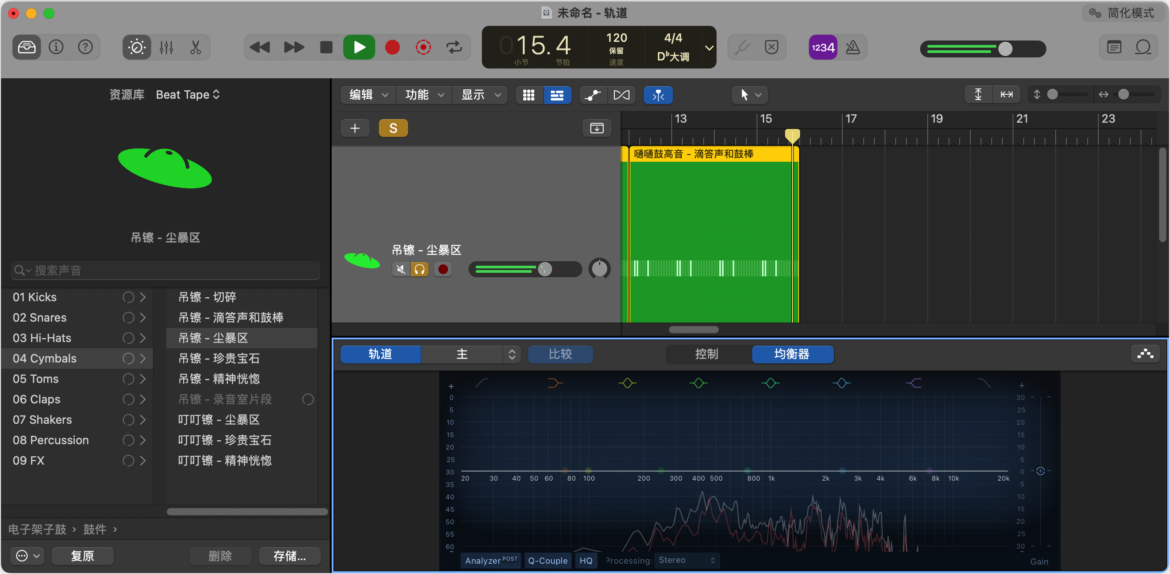Toggle the Flex bow-tie button
Viewport: 1170px width, 574px height.
tap(621, 95)
